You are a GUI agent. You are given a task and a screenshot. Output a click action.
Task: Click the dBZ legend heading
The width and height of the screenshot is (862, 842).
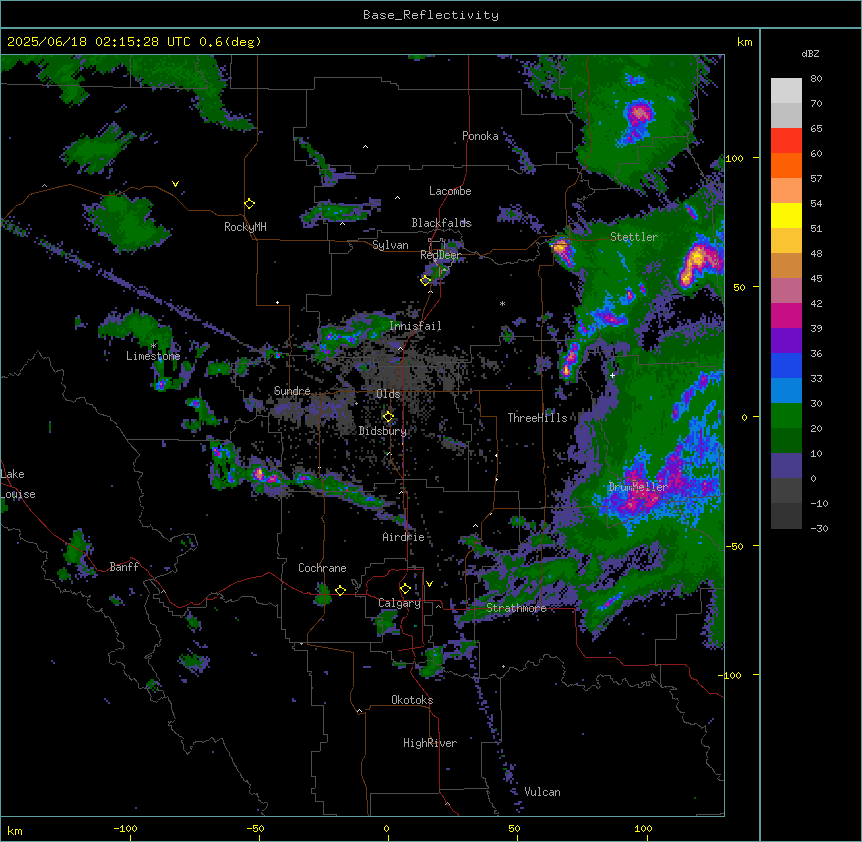click(810, 53)
